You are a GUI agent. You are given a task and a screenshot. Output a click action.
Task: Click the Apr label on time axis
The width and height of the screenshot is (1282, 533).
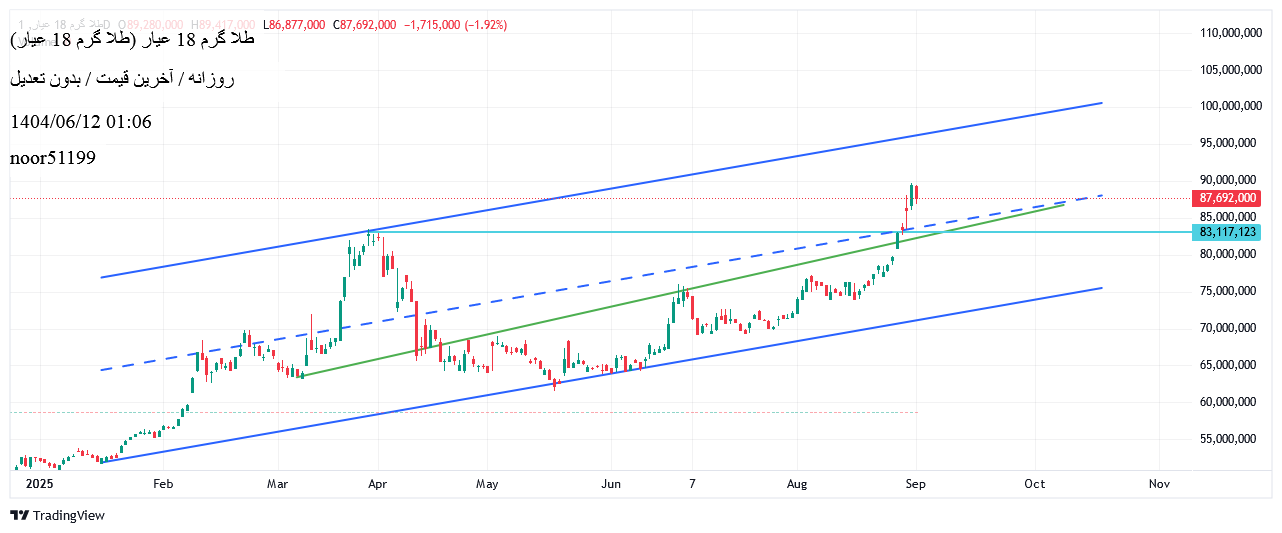tap(378, 484)
